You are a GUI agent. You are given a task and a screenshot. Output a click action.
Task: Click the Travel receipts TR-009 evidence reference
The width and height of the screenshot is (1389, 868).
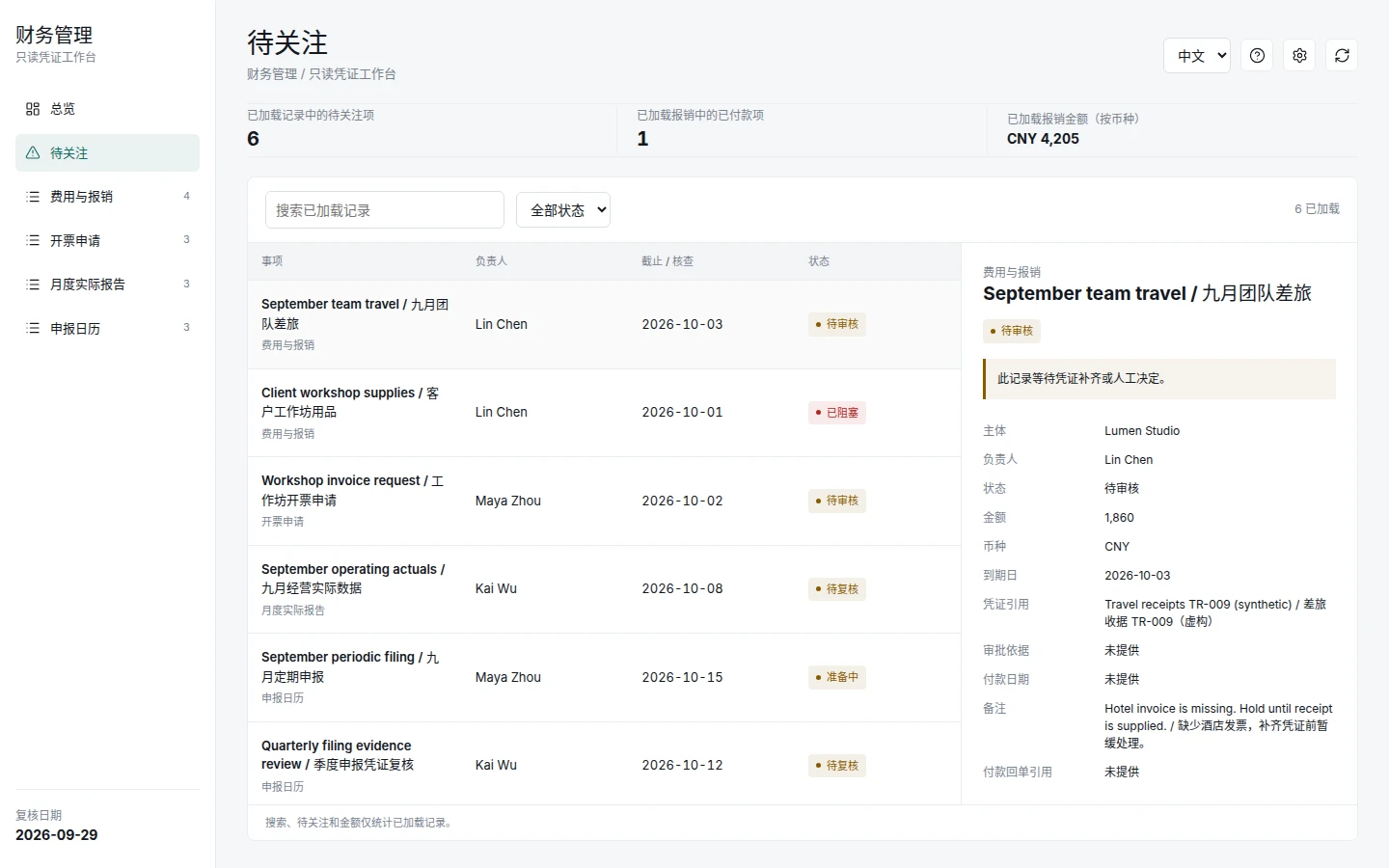pos(1215,613)
